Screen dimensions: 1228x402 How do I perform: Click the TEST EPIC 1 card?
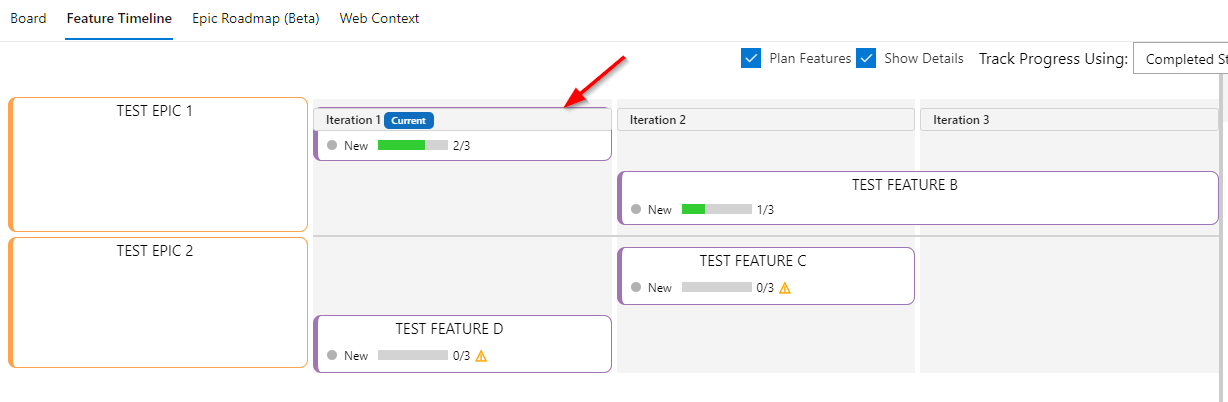(x=158, y=165)
